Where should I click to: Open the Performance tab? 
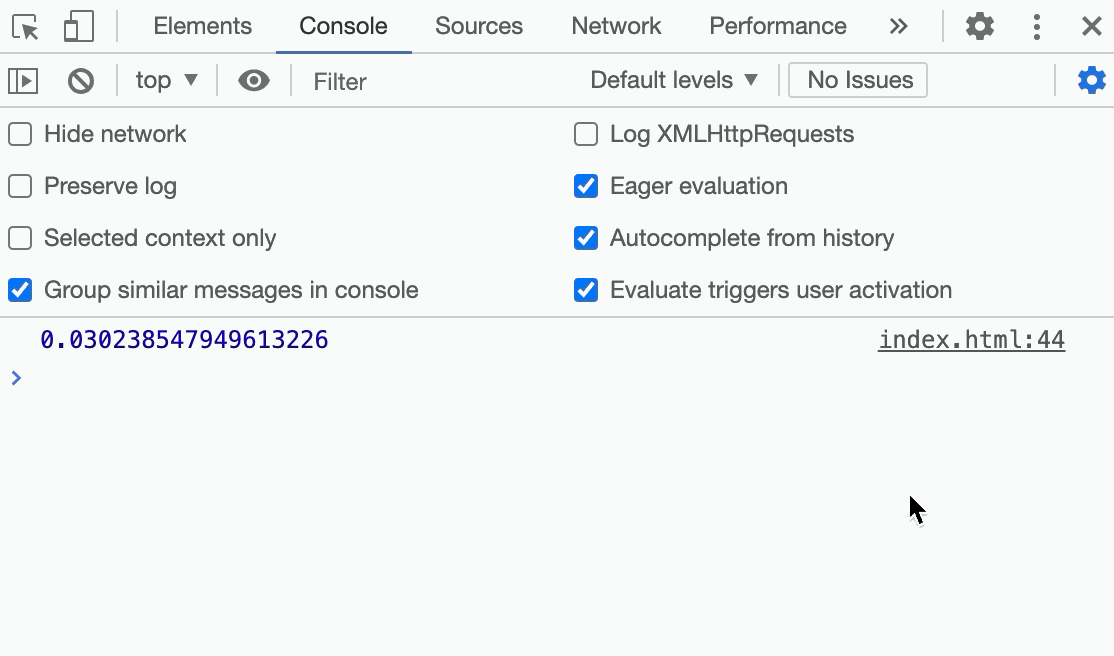778,26
